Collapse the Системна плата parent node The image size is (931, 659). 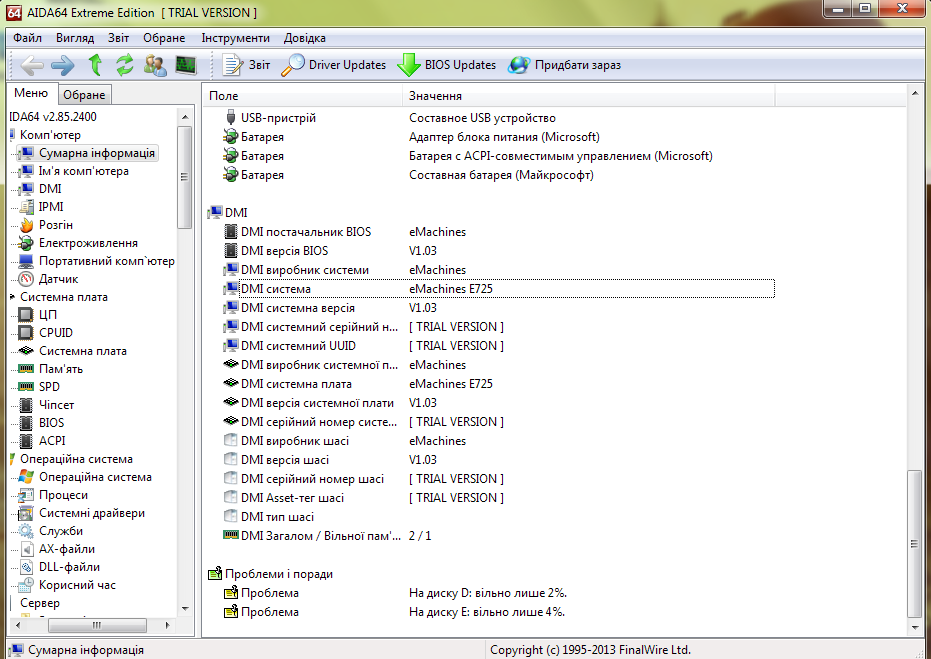tap(12, 297)
